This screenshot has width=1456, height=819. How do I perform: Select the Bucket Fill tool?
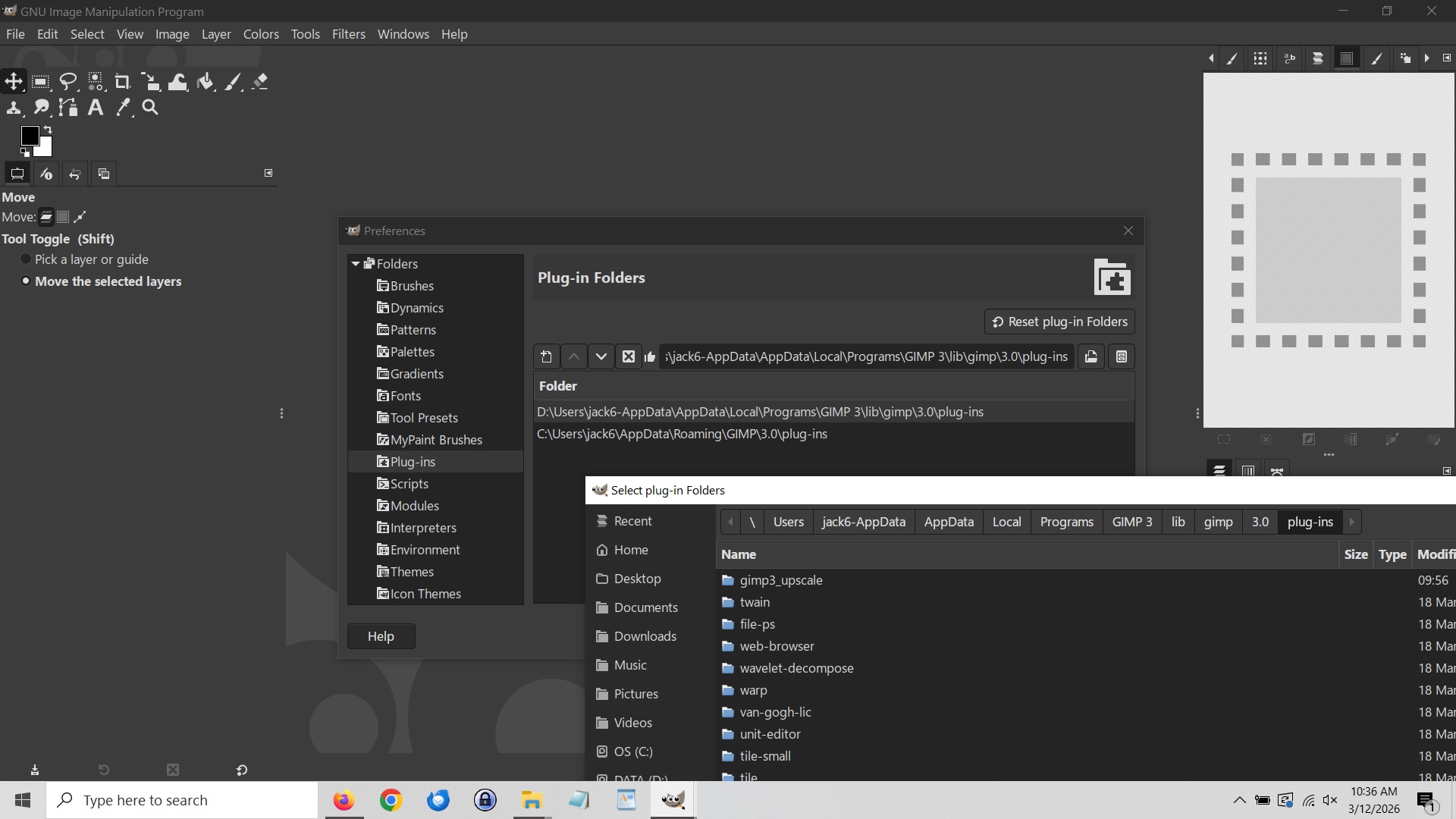pyautogui.click(x=205, y=82)
